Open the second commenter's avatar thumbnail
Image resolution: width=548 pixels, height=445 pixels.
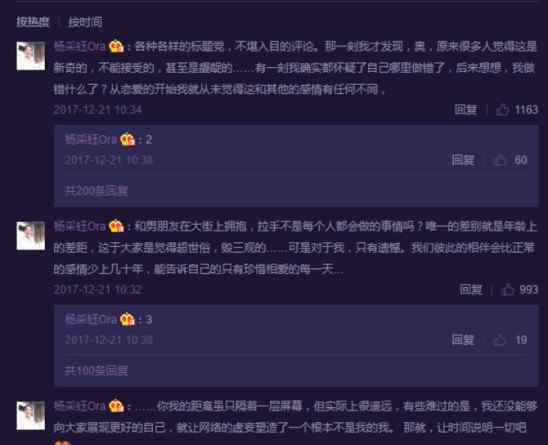tap(31, 236)
